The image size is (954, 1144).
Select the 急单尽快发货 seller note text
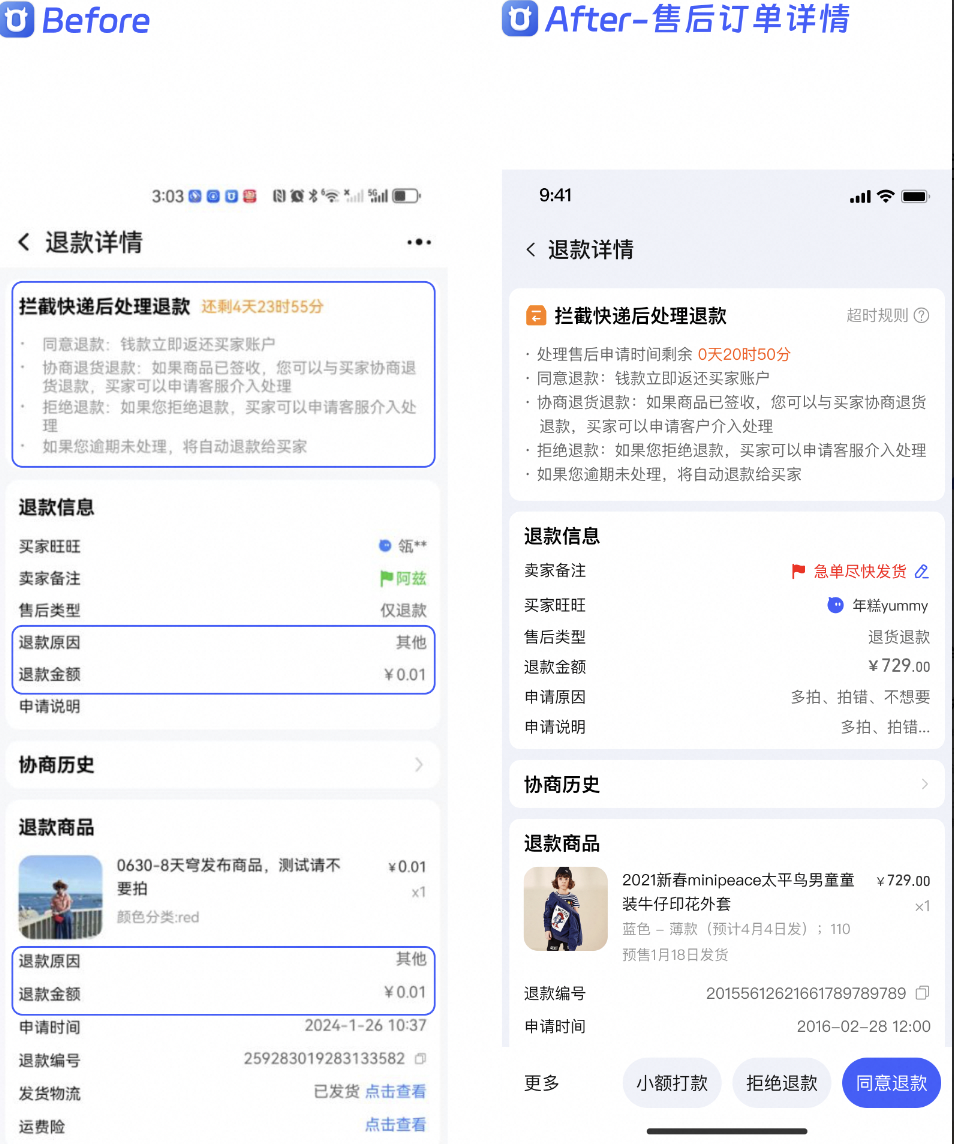tap(860, 571)
